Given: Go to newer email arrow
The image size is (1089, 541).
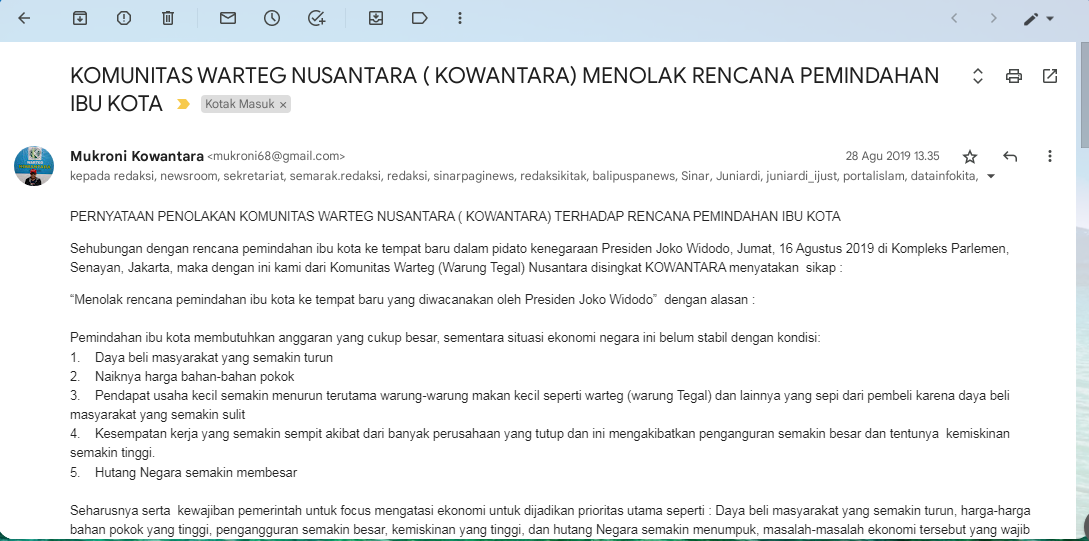Looking at the screenshot, I should pos(954,19).
